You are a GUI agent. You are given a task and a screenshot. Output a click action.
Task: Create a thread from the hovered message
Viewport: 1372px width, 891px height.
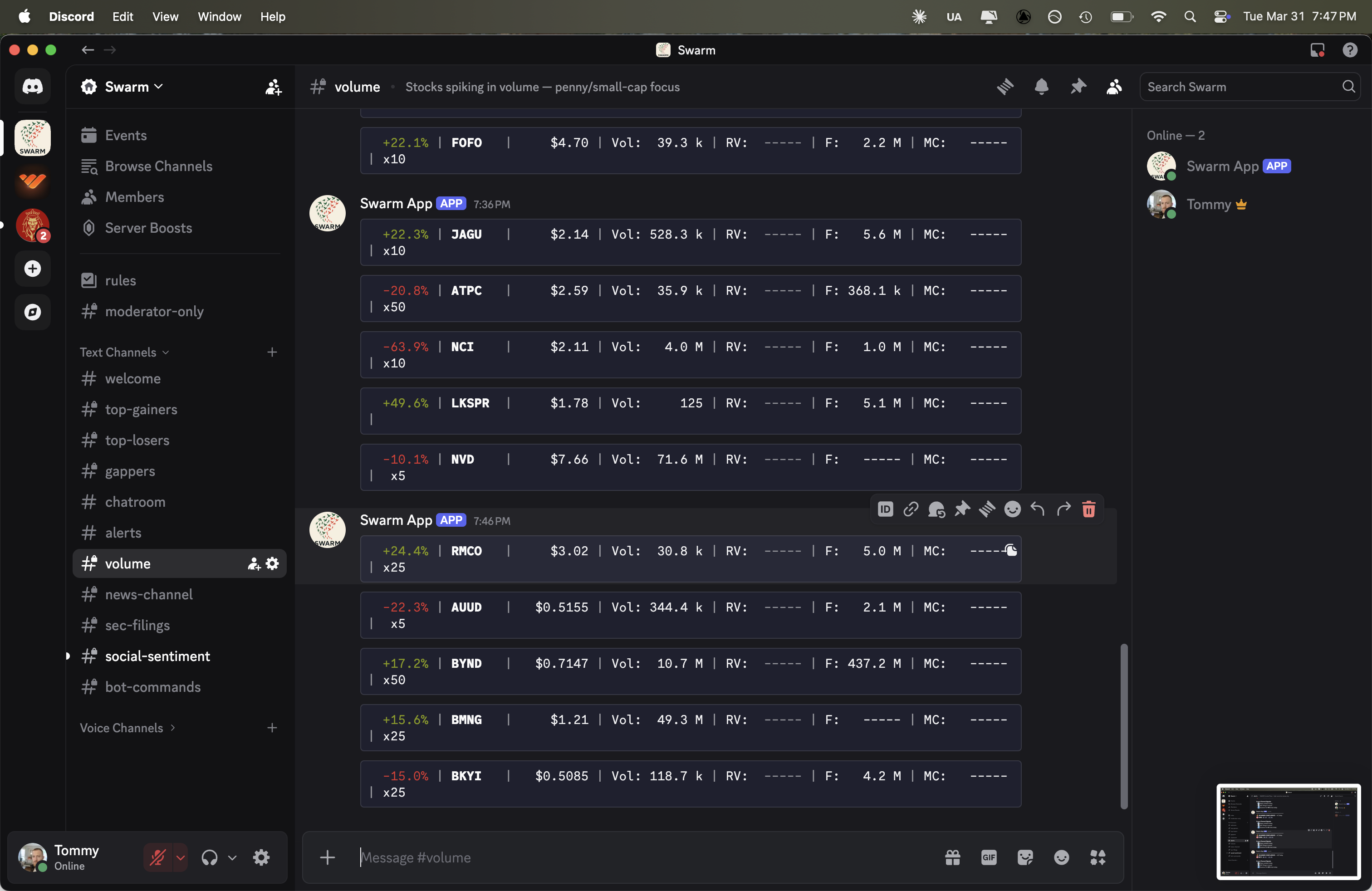(936, 509)
